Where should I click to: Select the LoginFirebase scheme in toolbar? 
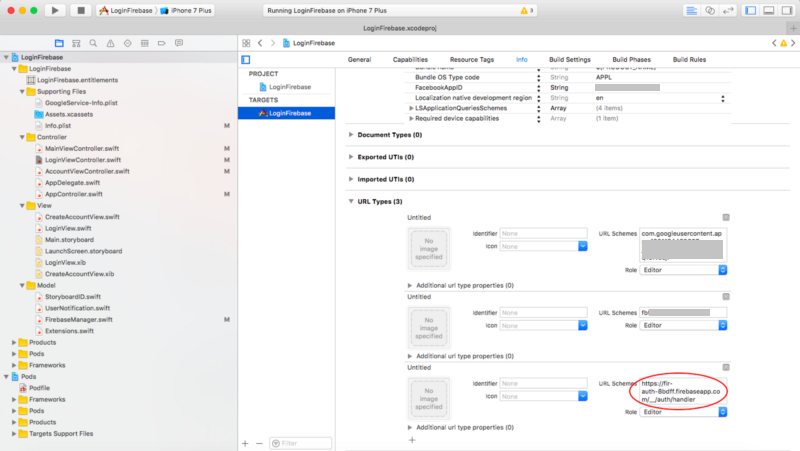pos(126,10)
